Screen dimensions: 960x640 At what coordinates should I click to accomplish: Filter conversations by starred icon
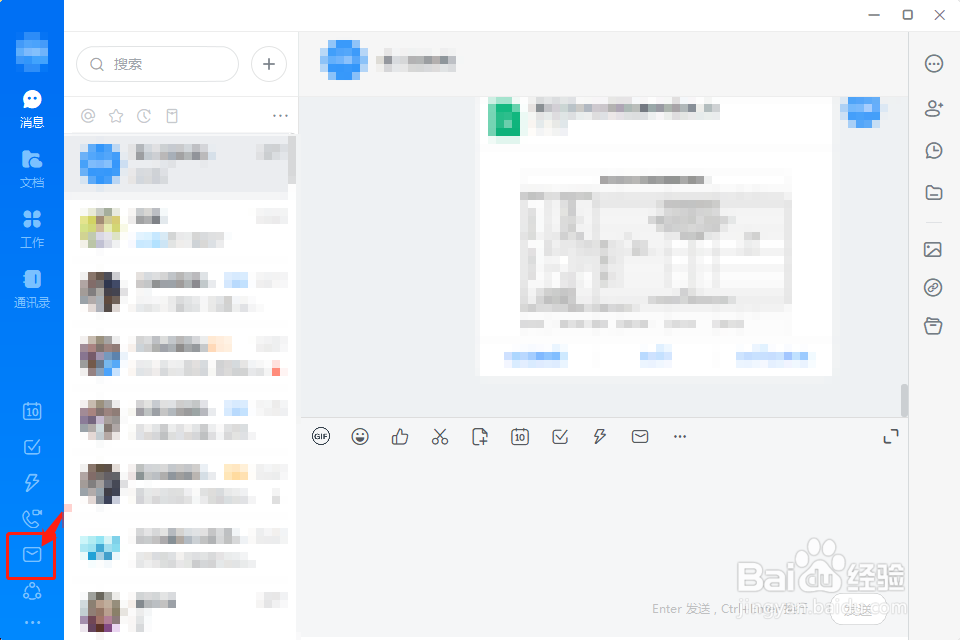[116, 116]
